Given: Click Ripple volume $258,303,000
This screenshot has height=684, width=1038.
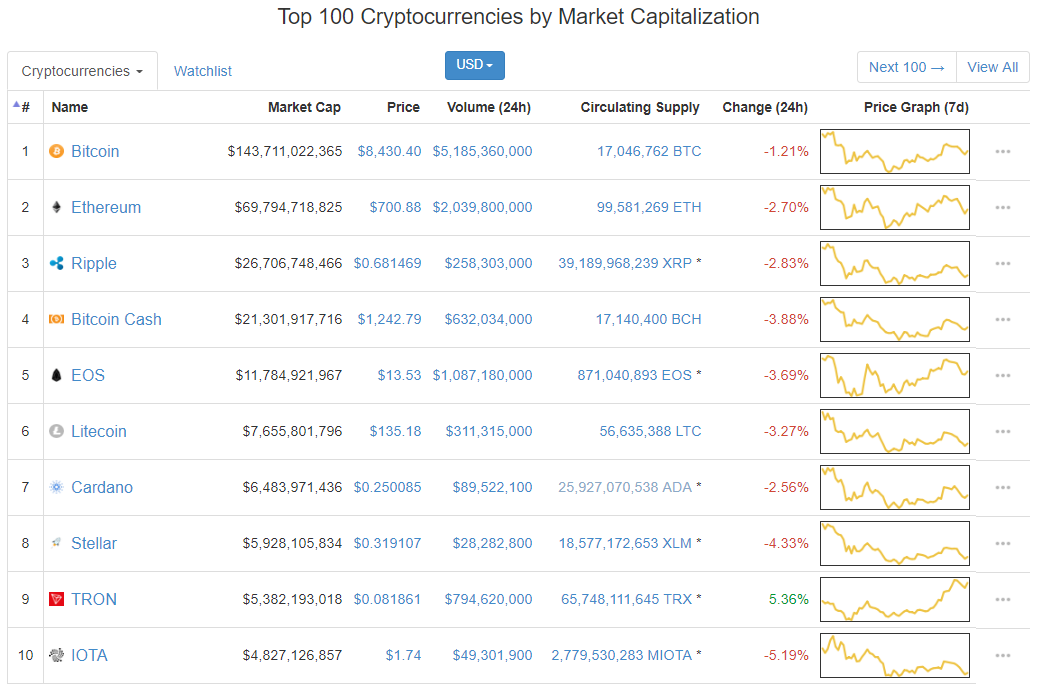Looking at the screenshot, I should (488, 264).
